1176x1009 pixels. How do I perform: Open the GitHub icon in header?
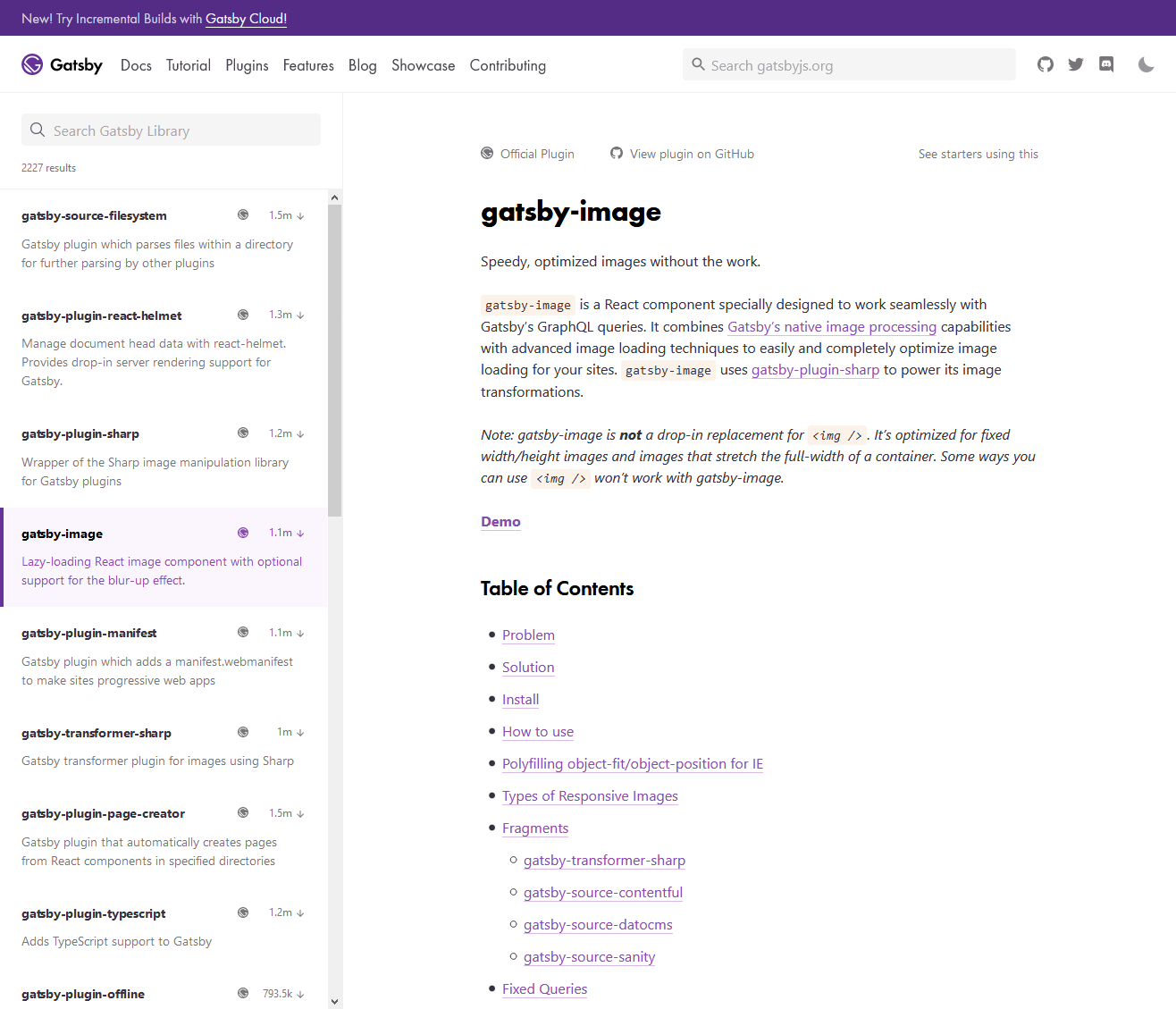[1046, 64]
